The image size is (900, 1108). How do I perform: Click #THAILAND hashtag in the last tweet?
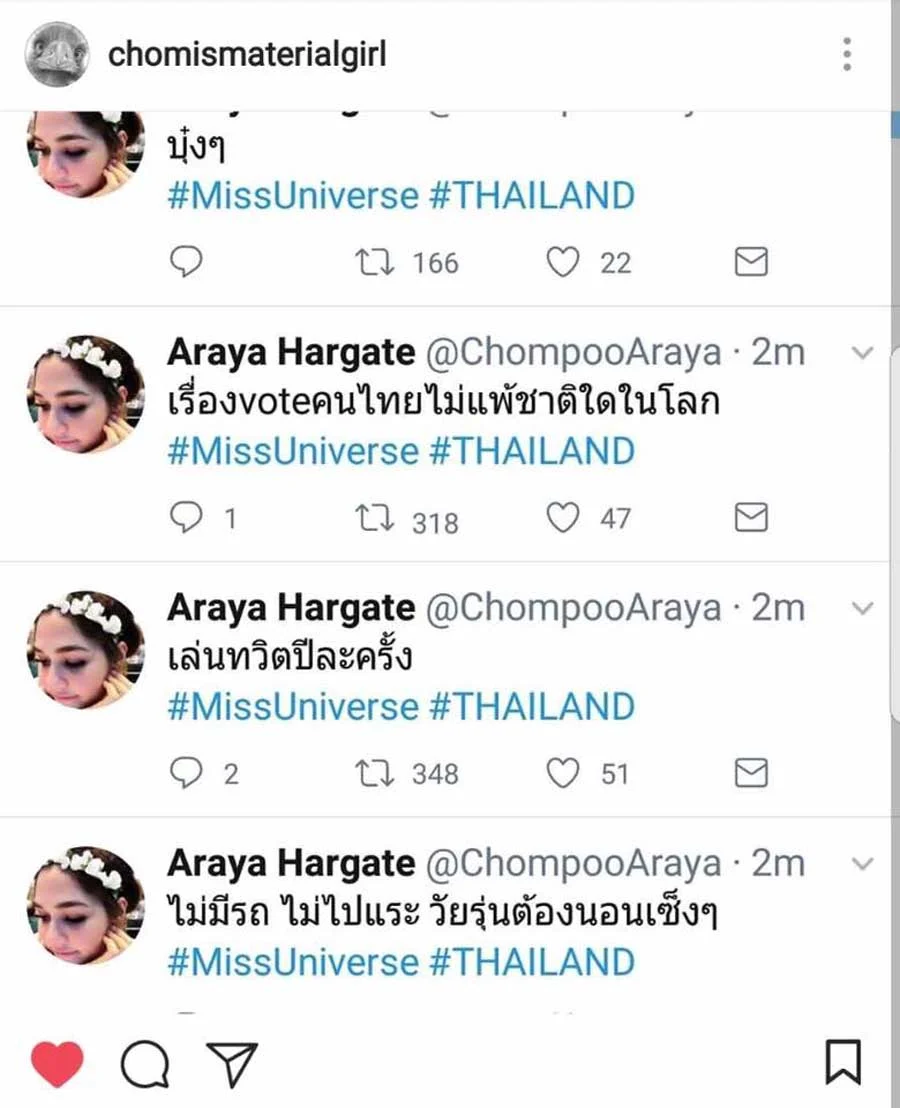tap(532, 962)
